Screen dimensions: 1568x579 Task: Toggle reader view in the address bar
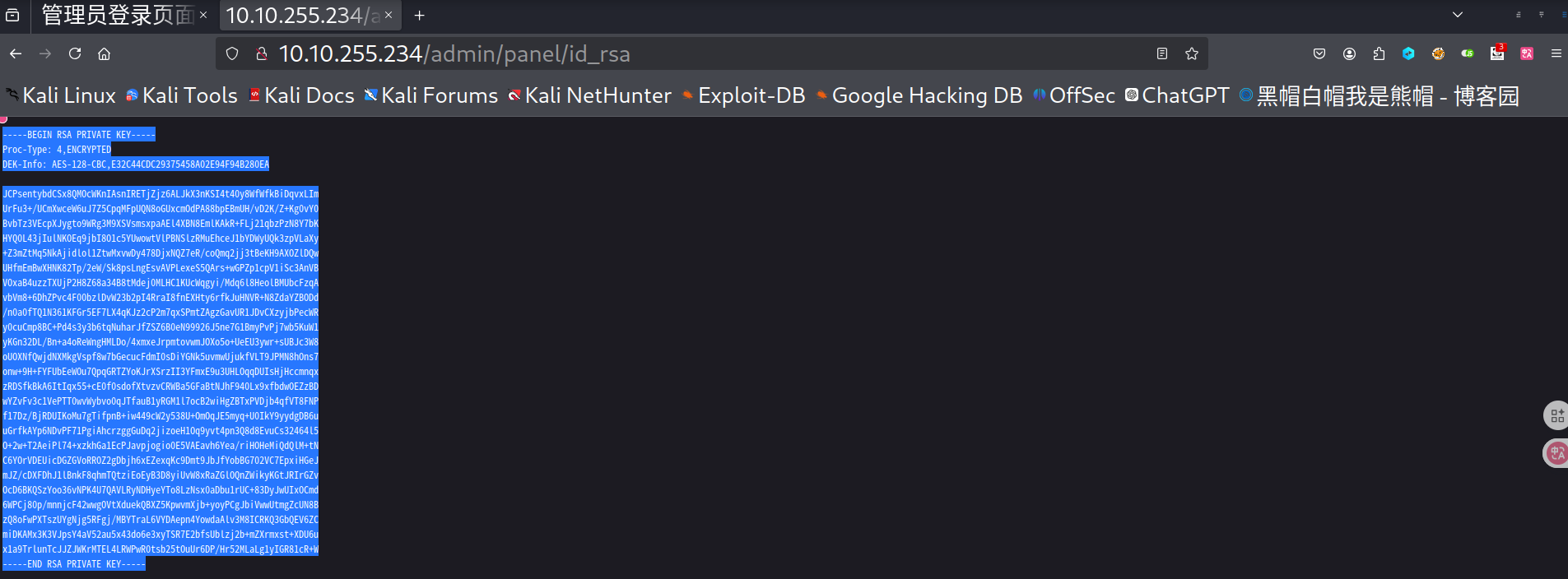tap(1162, 53)
